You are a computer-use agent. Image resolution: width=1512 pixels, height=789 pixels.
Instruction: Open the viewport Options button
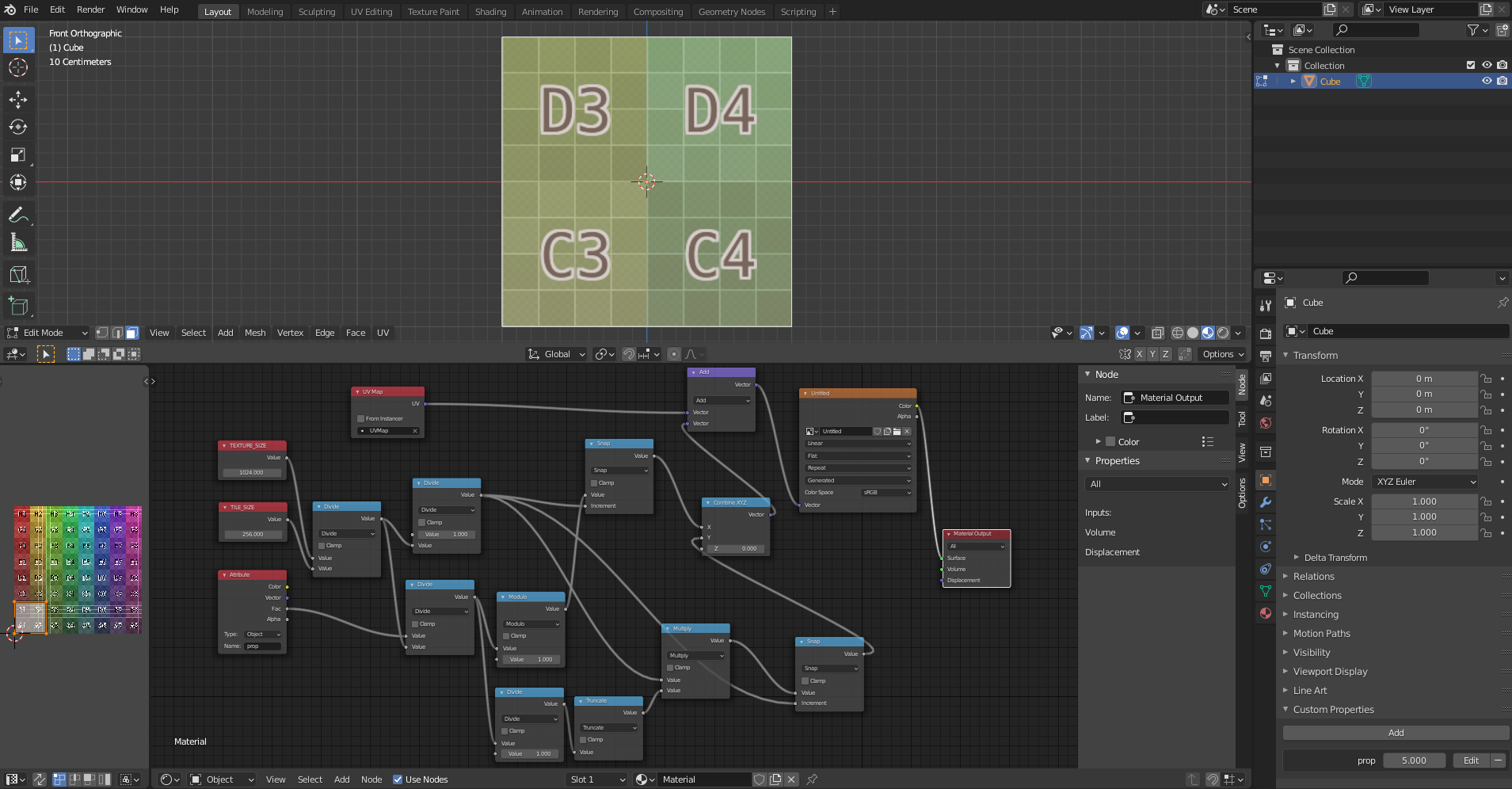(x=1223, y=354)
